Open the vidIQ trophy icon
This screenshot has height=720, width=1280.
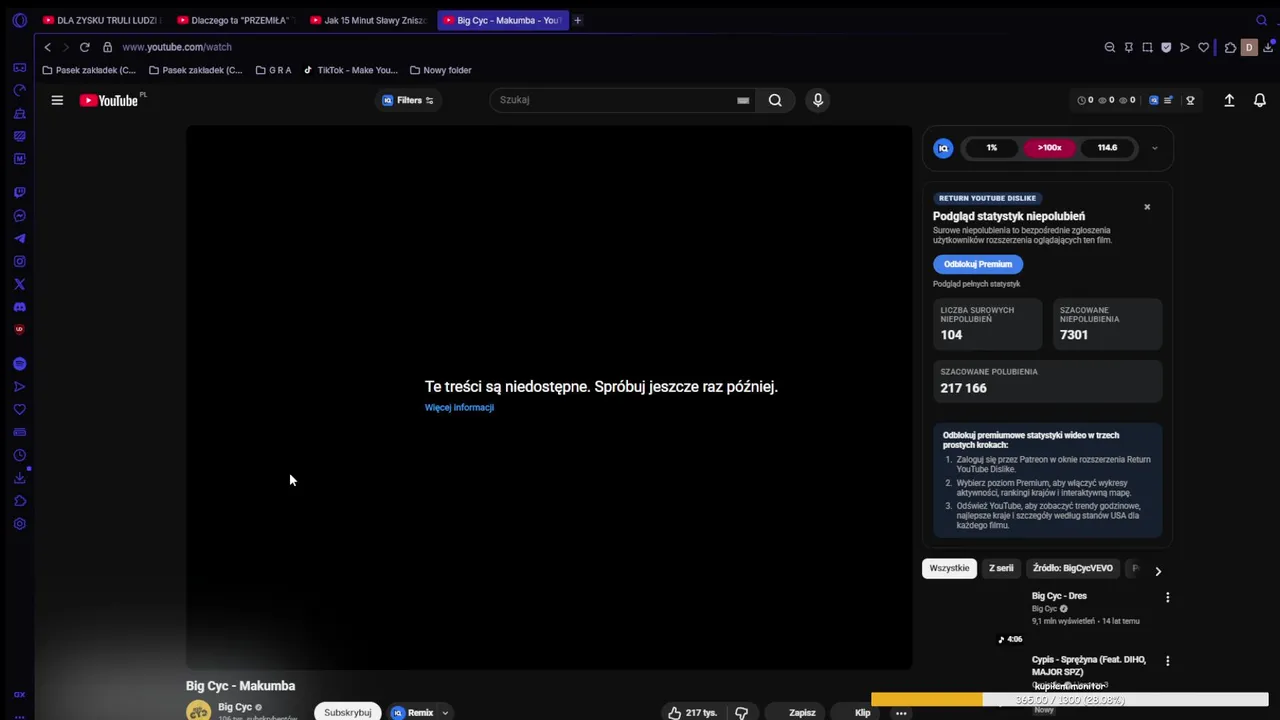pyautogui.click(x=1190, y=100)
